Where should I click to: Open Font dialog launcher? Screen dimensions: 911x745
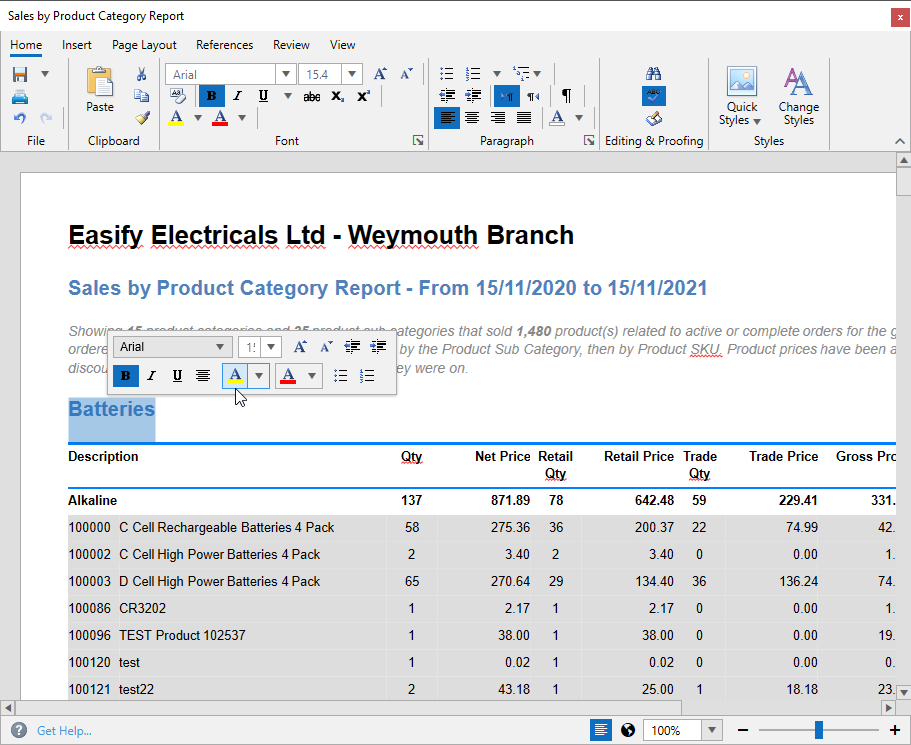(418, 140)
